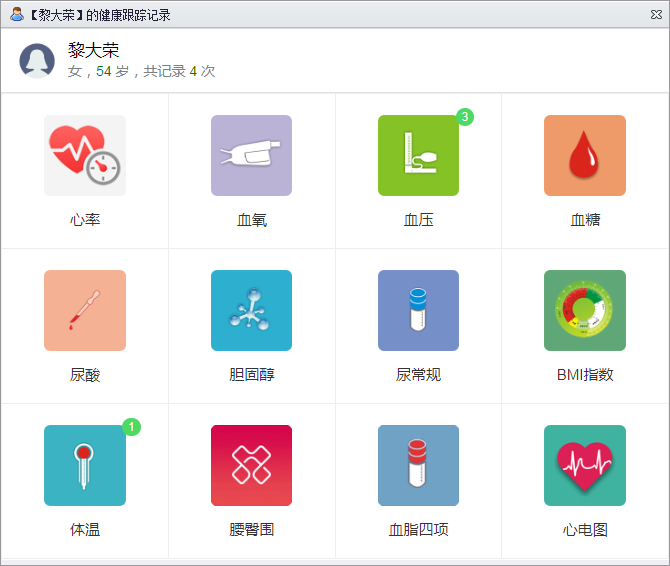Click the green badge 1 on 体温
The height and width of the screenshot is (566, 670).
131,427
